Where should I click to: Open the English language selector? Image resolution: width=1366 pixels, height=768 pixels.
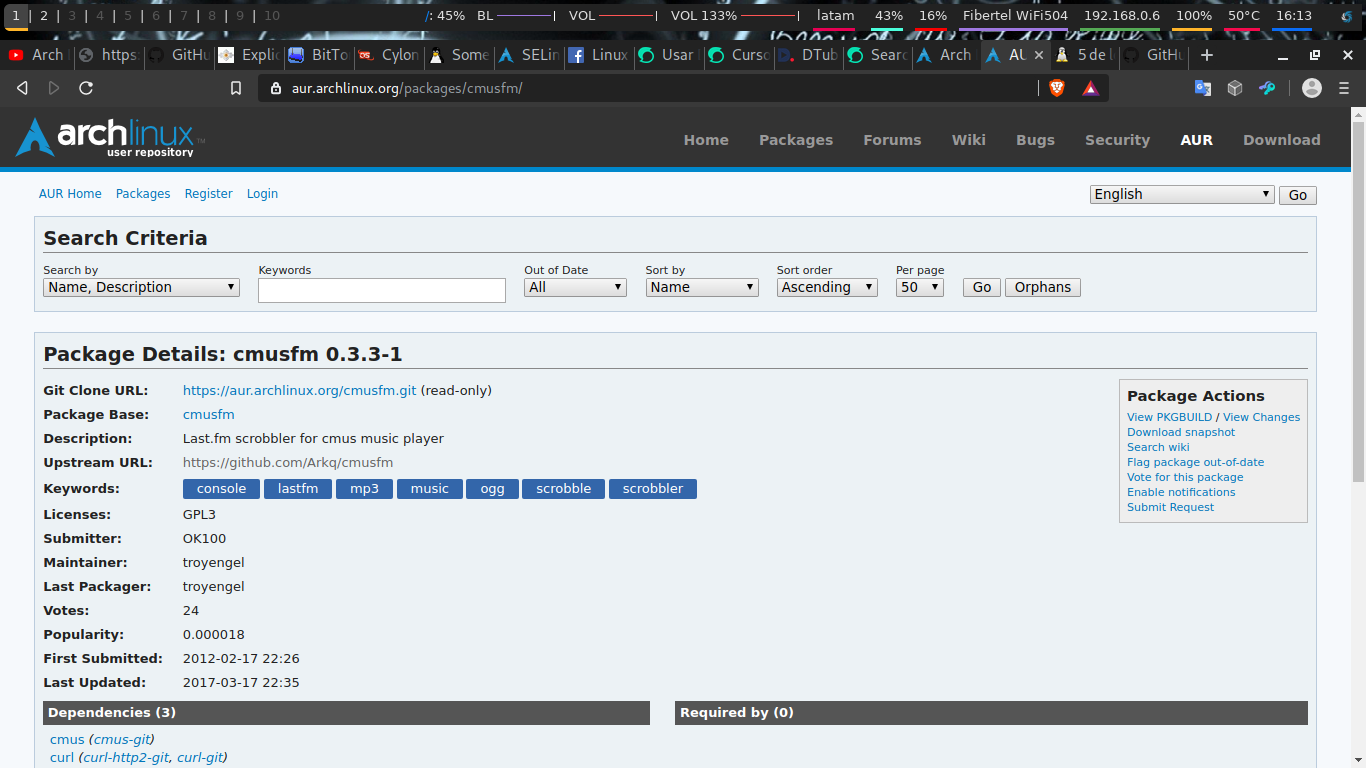pyautogui.click(x=1181, y=194)
